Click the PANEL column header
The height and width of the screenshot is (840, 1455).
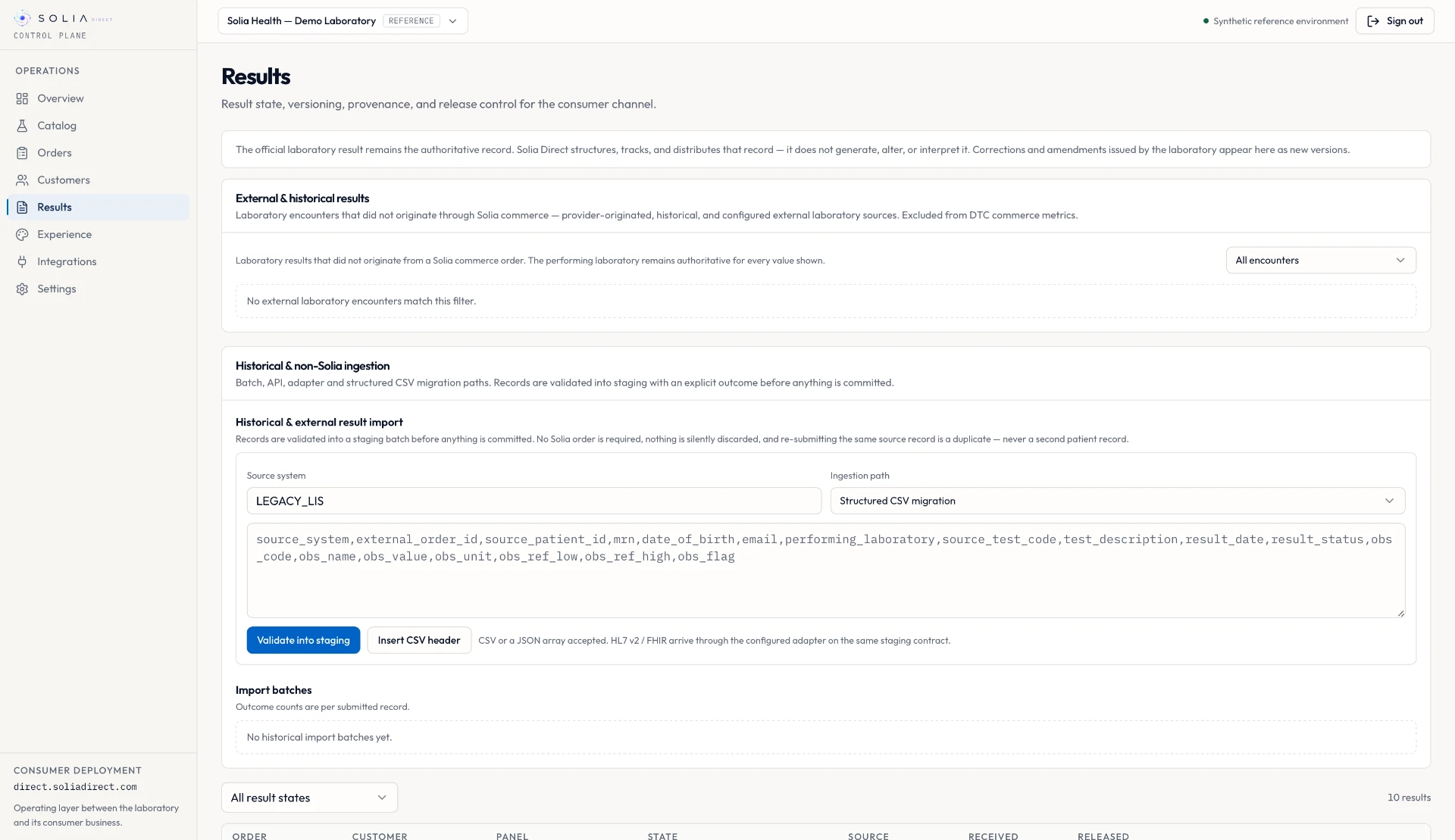click(x=512, y=835)
